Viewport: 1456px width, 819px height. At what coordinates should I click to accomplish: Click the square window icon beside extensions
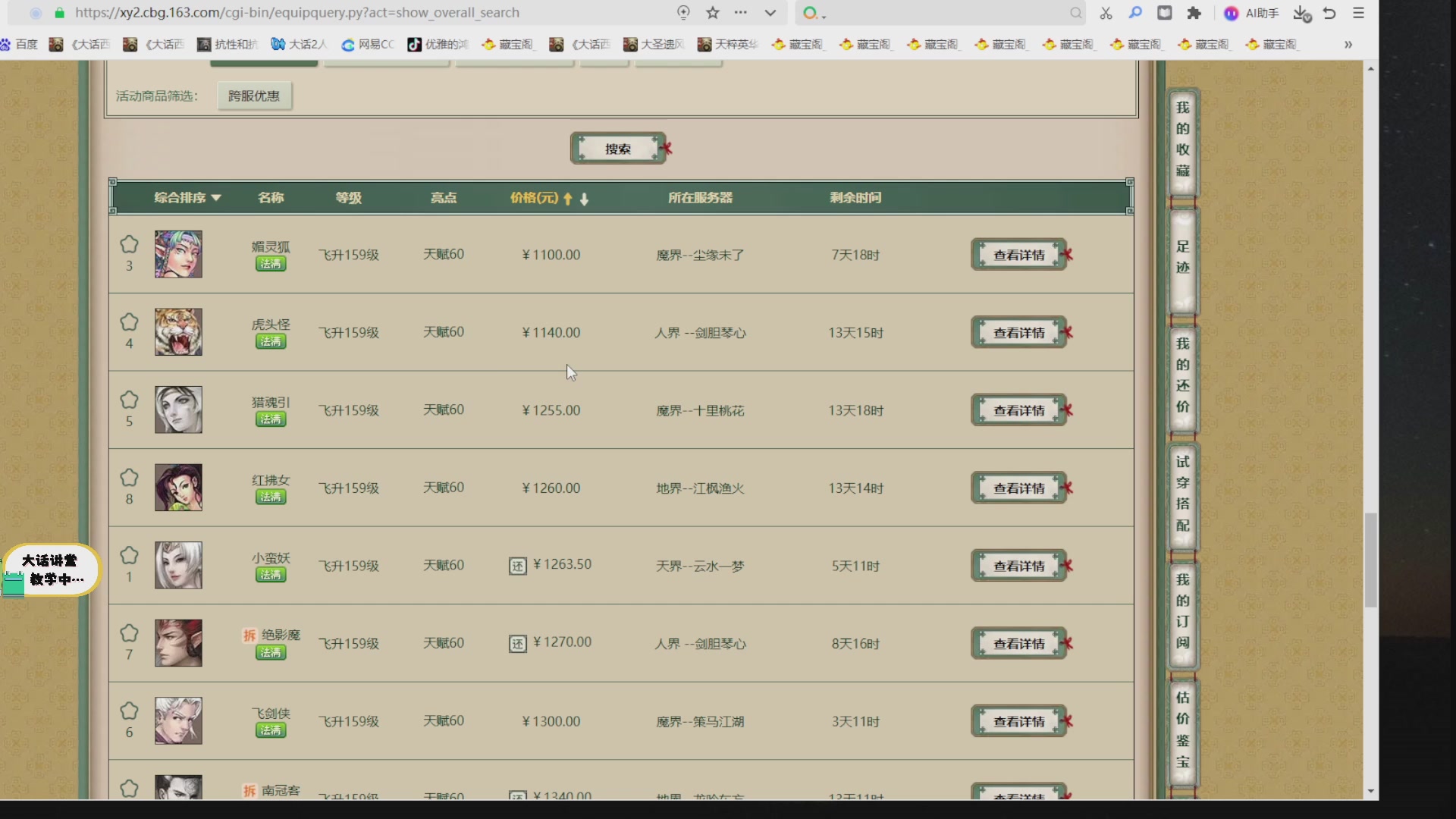1165,13
